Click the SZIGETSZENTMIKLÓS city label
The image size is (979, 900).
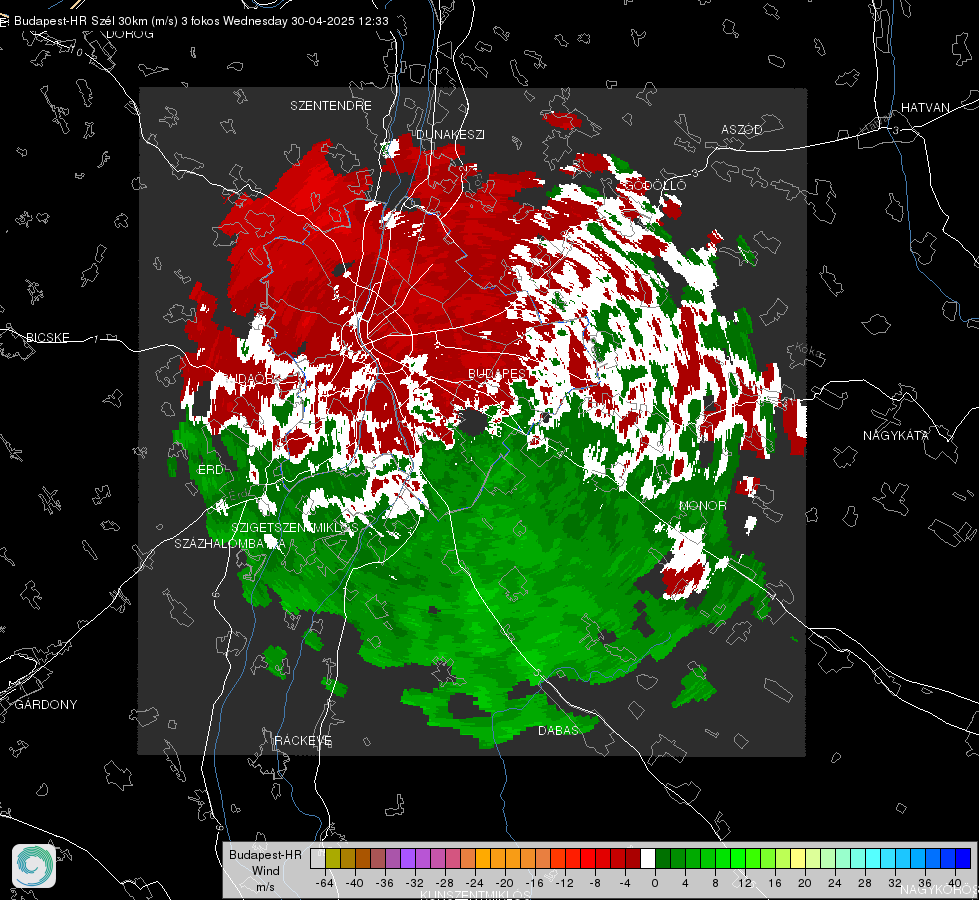[x=295, y=527]
